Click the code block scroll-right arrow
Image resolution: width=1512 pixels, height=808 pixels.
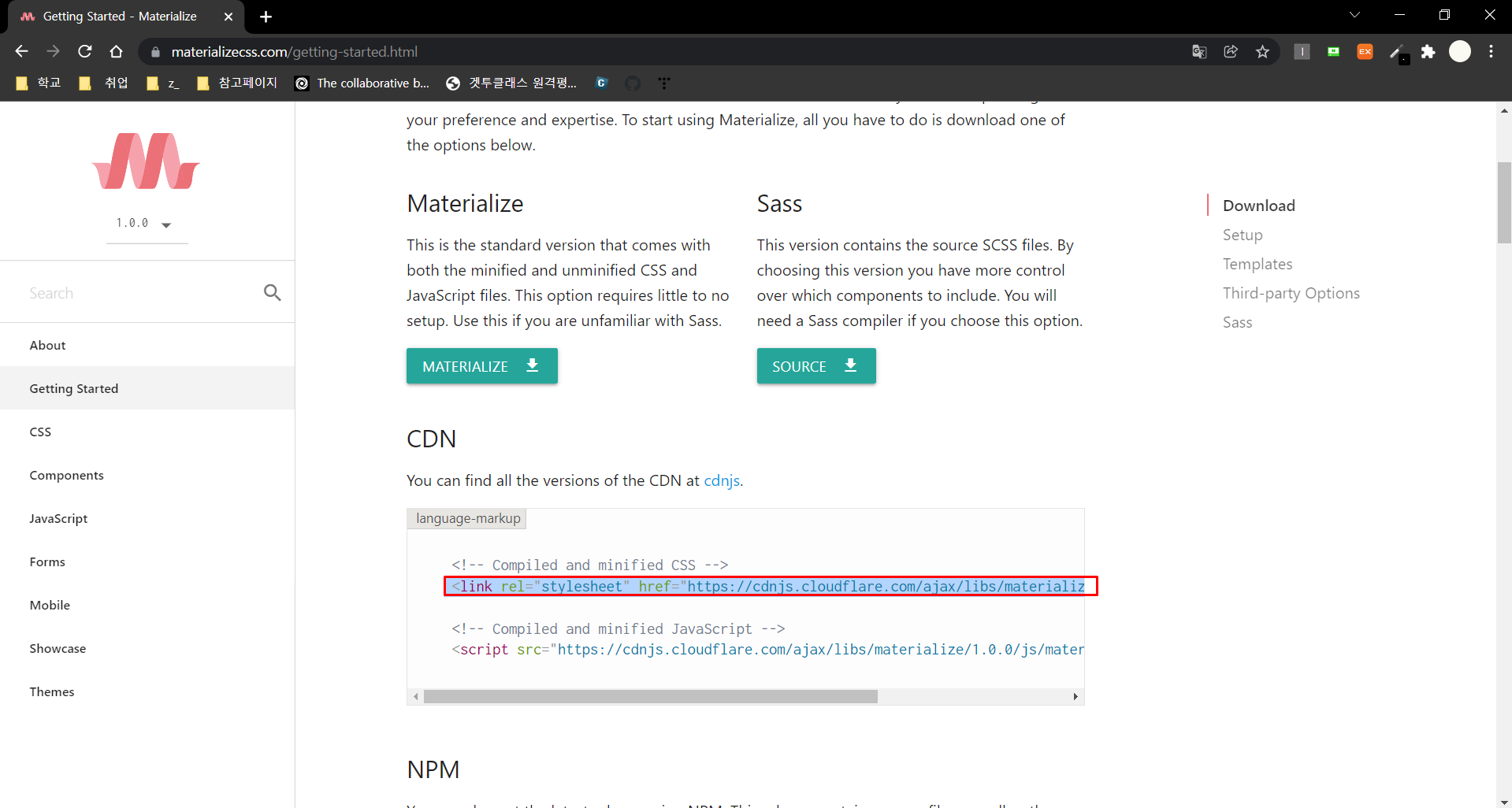click(1075, 697)
